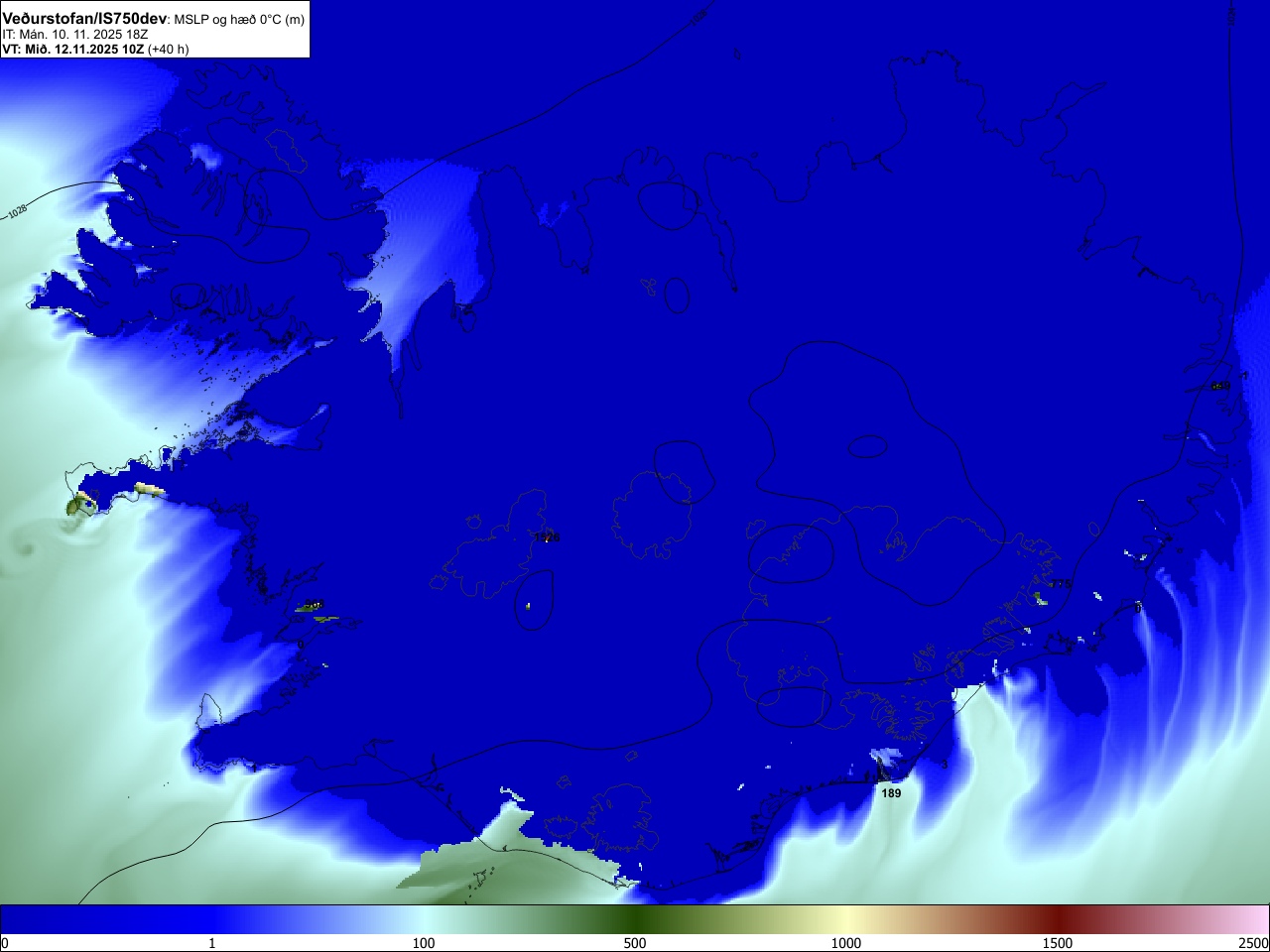The height and width of the screenshot is (952, 1270).
Task: Click the colorbar 500 tick label
Action: coord(635,943)
